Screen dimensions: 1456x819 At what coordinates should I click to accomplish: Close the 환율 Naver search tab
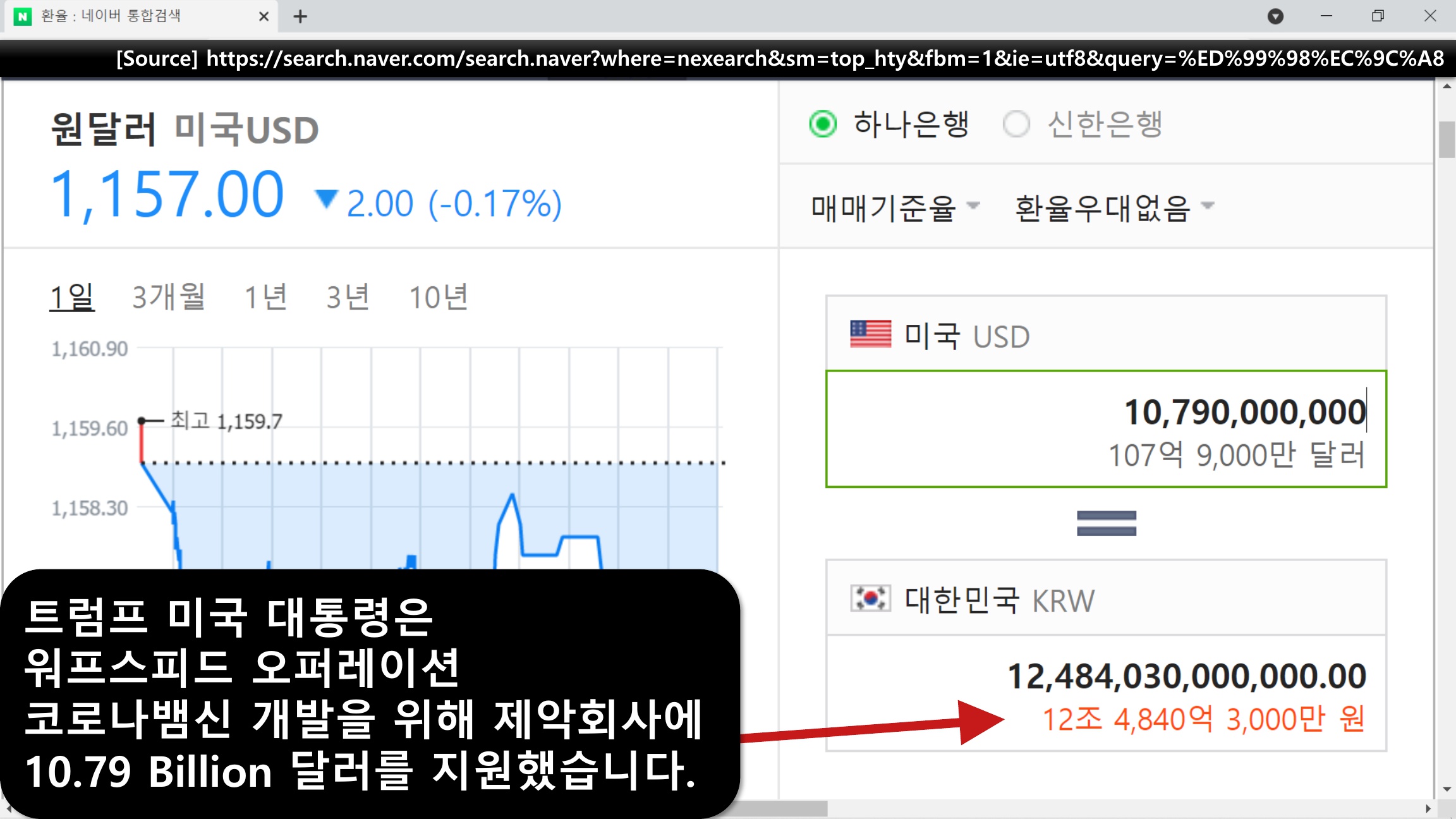264,16
